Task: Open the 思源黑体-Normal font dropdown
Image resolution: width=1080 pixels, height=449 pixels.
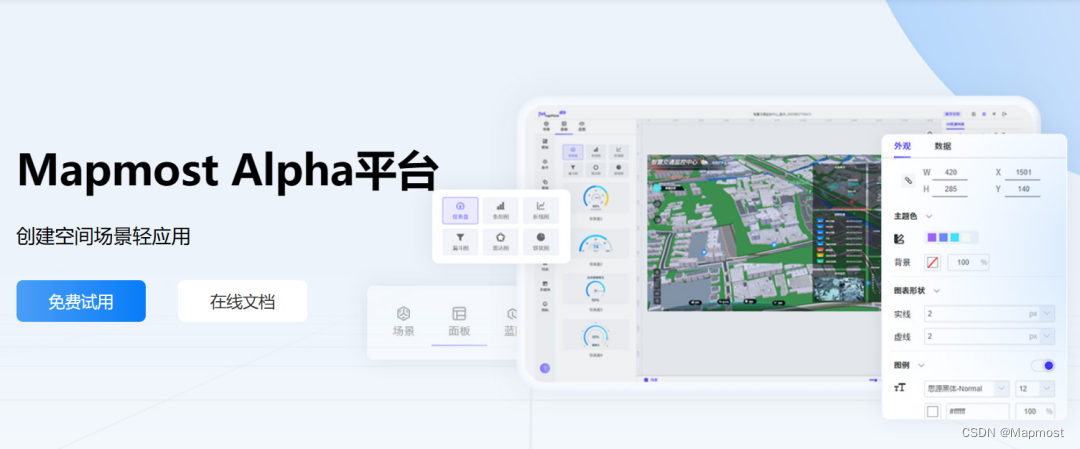Action: click(967, 388)
